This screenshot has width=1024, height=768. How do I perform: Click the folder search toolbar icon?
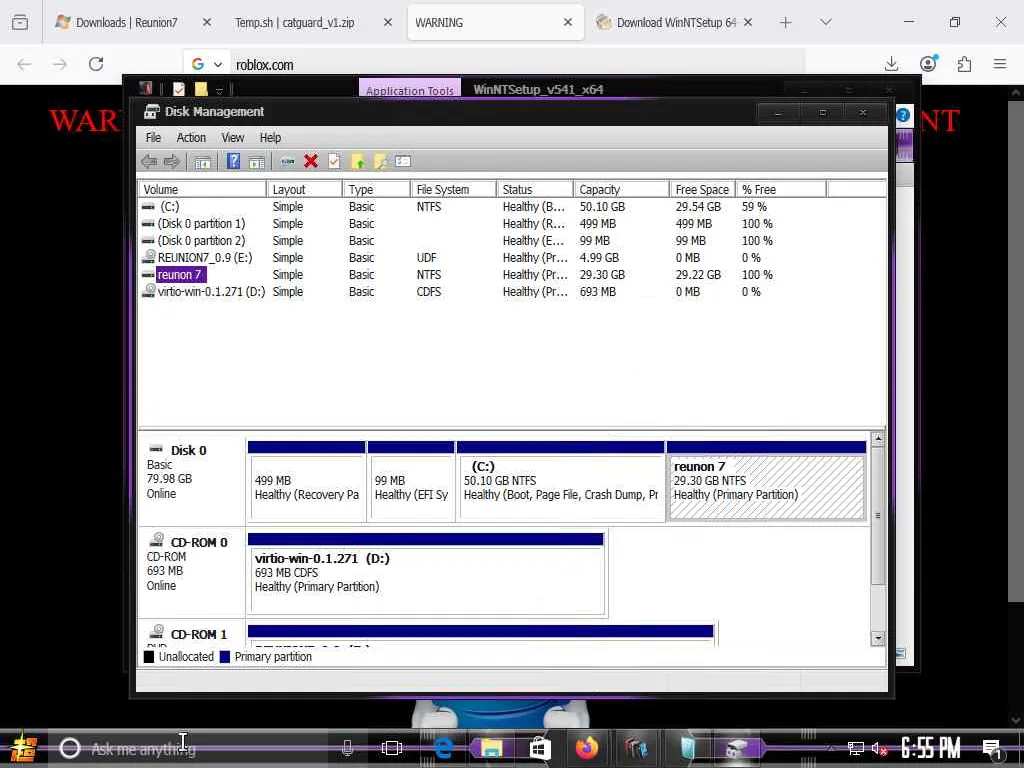coord(380,161)
